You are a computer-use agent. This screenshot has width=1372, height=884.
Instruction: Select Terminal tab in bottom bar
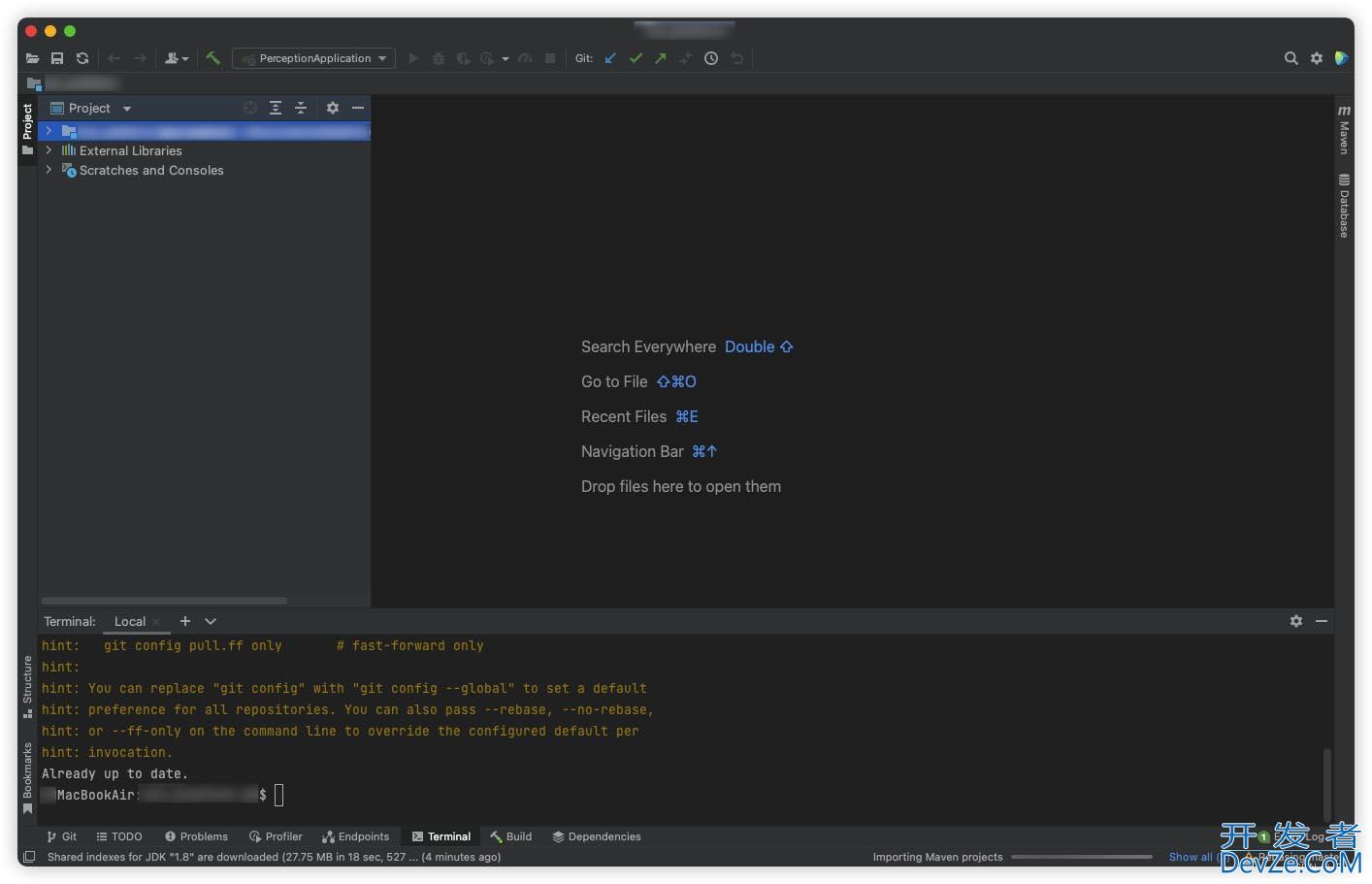[x=441, y=836]
